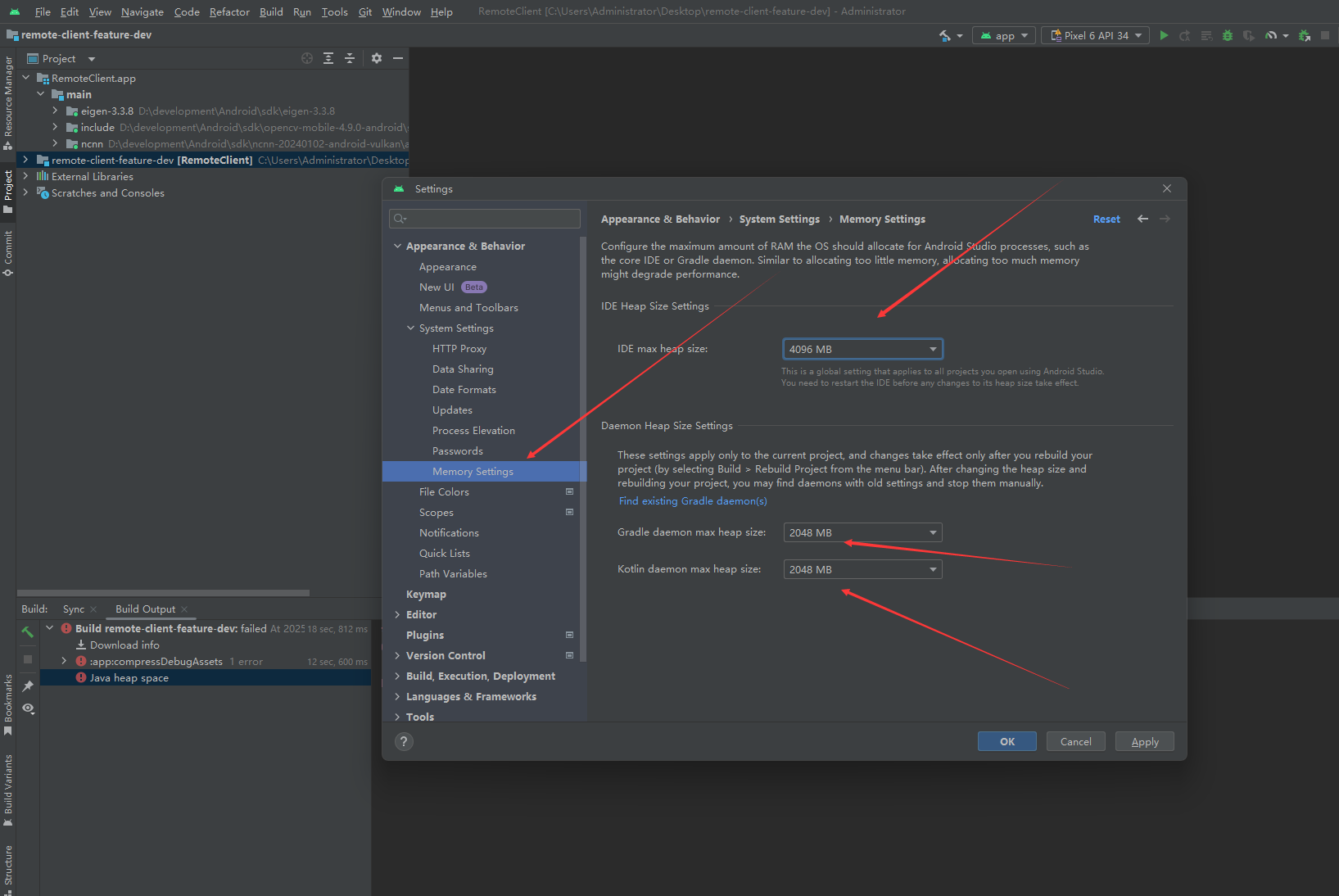1339x896 pixels.
Task: Run the app with green play icon
Action: pyautogui.click(x=1164, y=35)
